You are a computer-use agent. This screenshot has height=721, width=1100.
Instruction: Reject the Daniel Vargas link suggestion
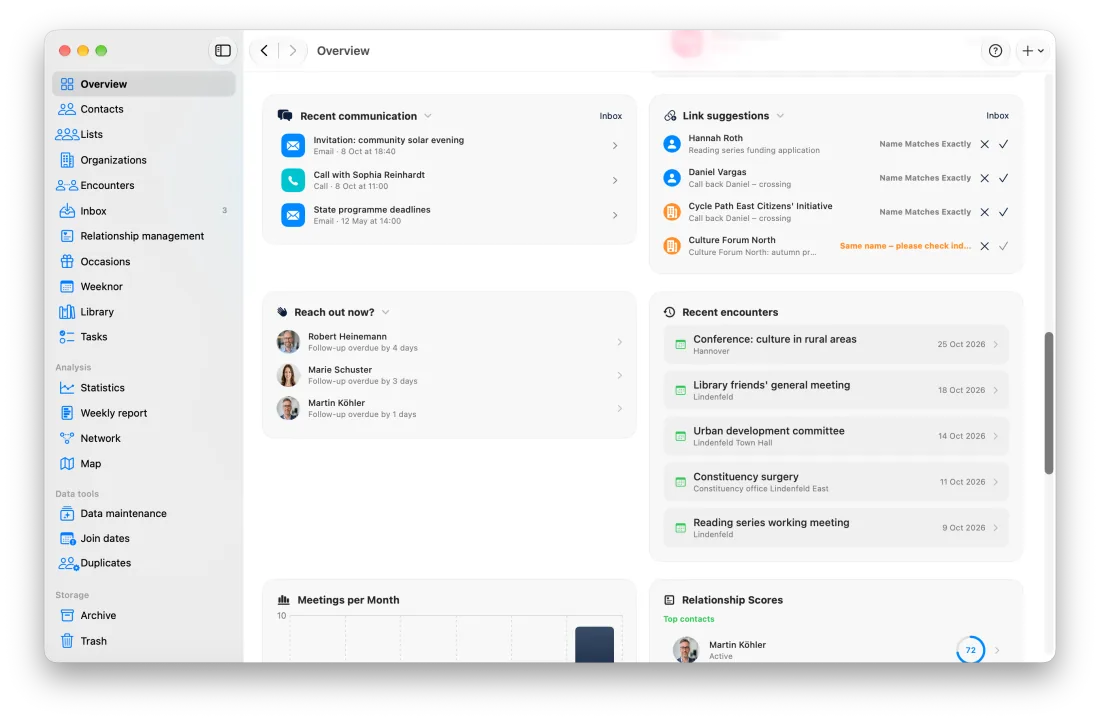pos(985,178)
